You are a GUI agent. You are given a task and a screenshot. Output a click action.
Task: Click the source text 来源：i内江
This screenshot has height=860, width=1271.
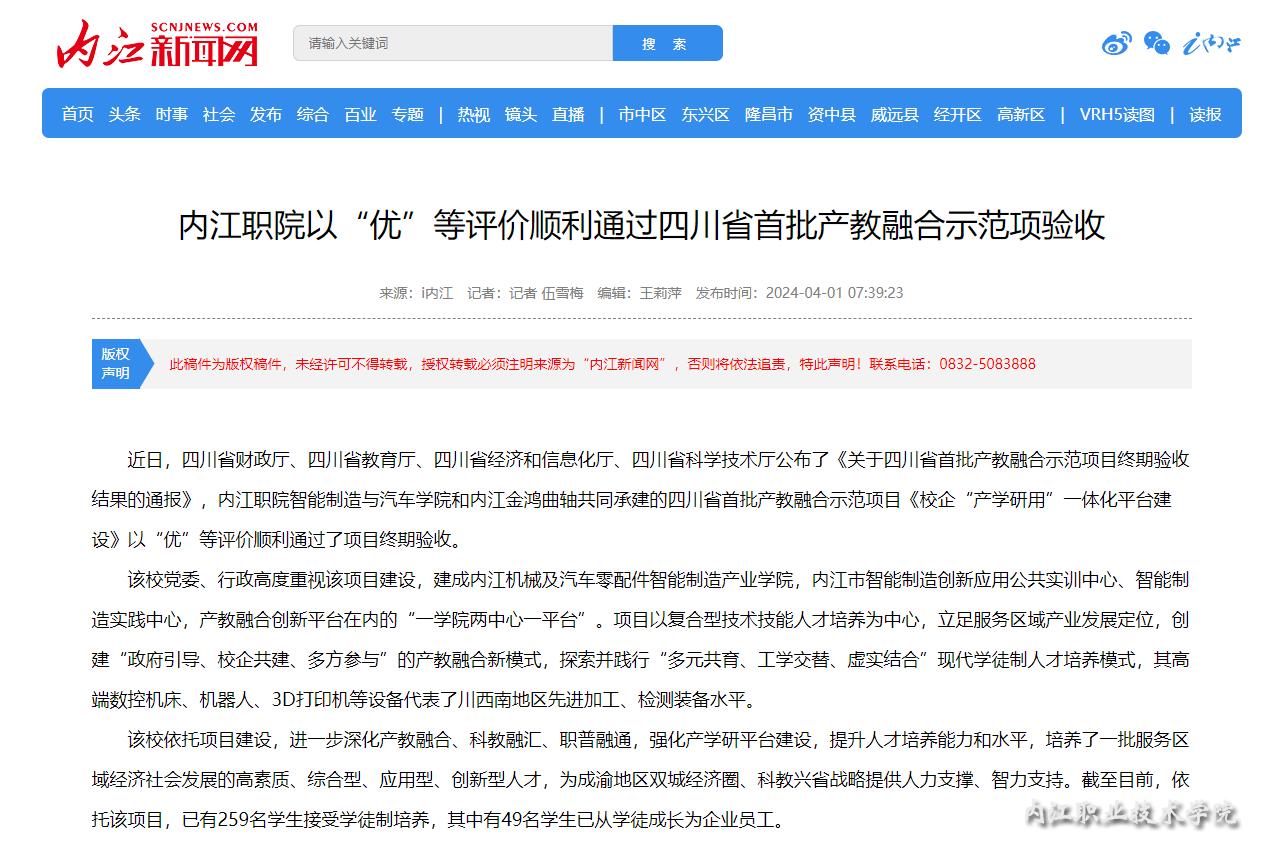[x=416, y=293]
